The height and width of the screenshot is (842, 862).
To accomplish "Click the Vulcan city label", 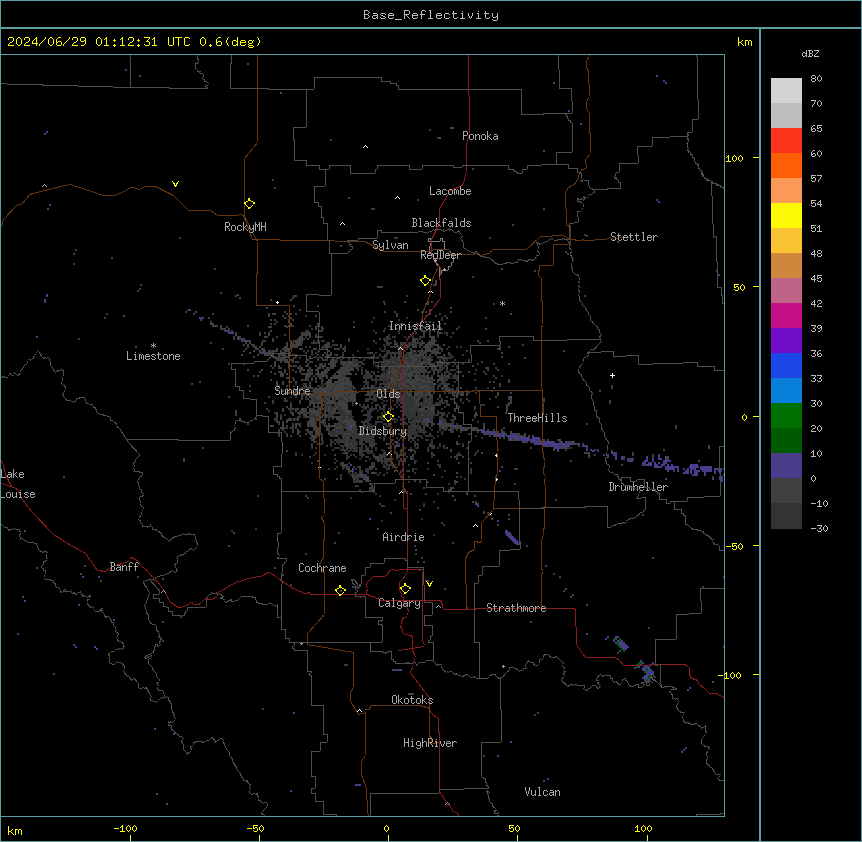I will (x=543, y=792).
